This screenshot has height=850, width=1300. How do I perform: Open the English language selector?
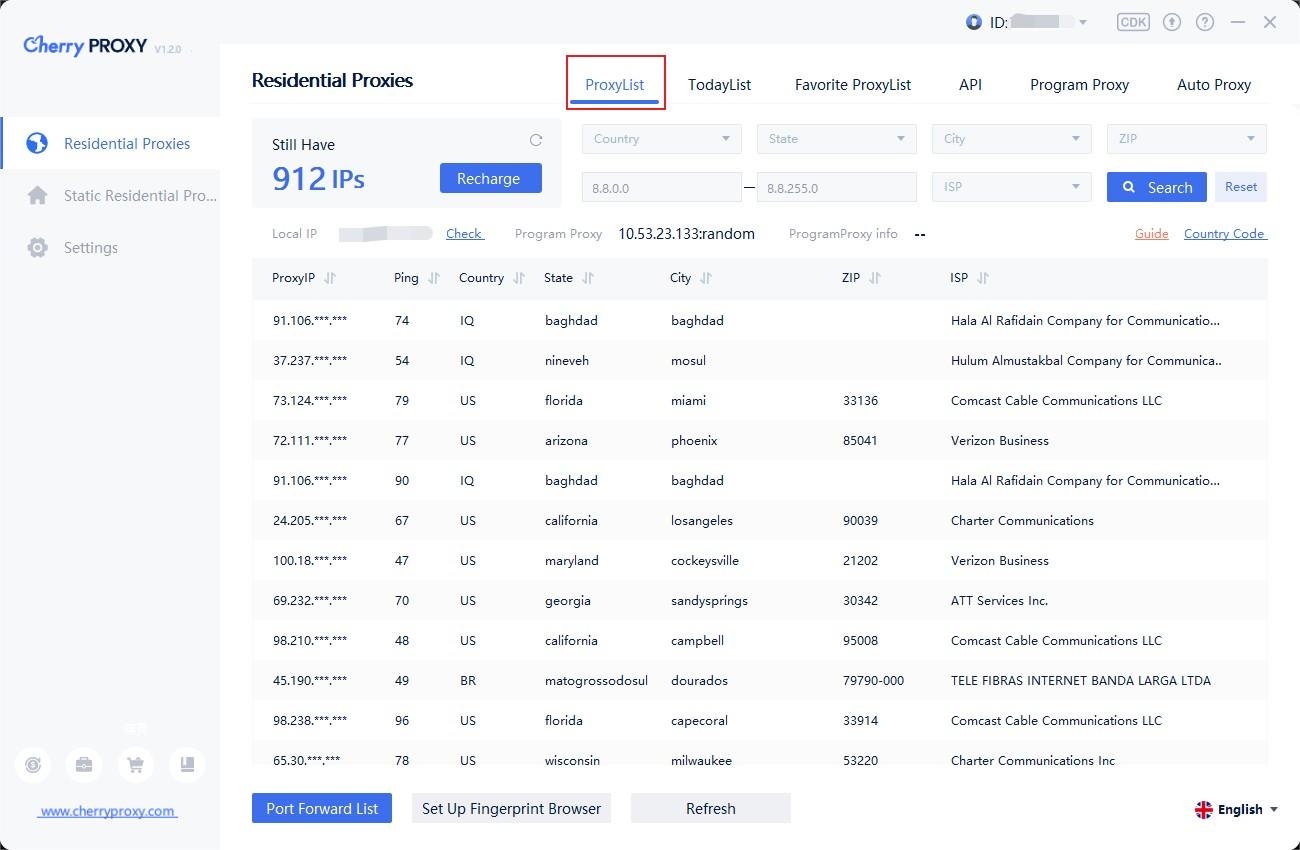1236,809
